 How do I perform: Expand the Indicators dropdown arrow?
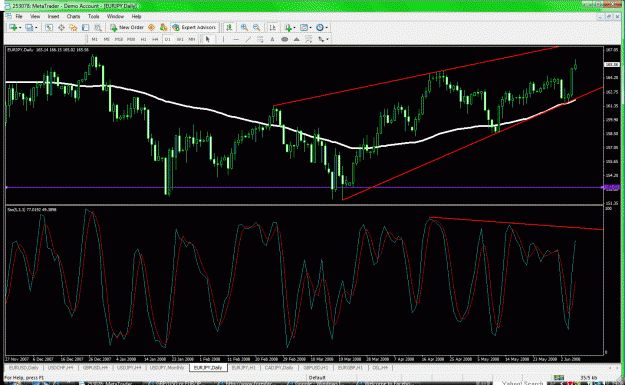pyautogui.click(x=294, y=28)
